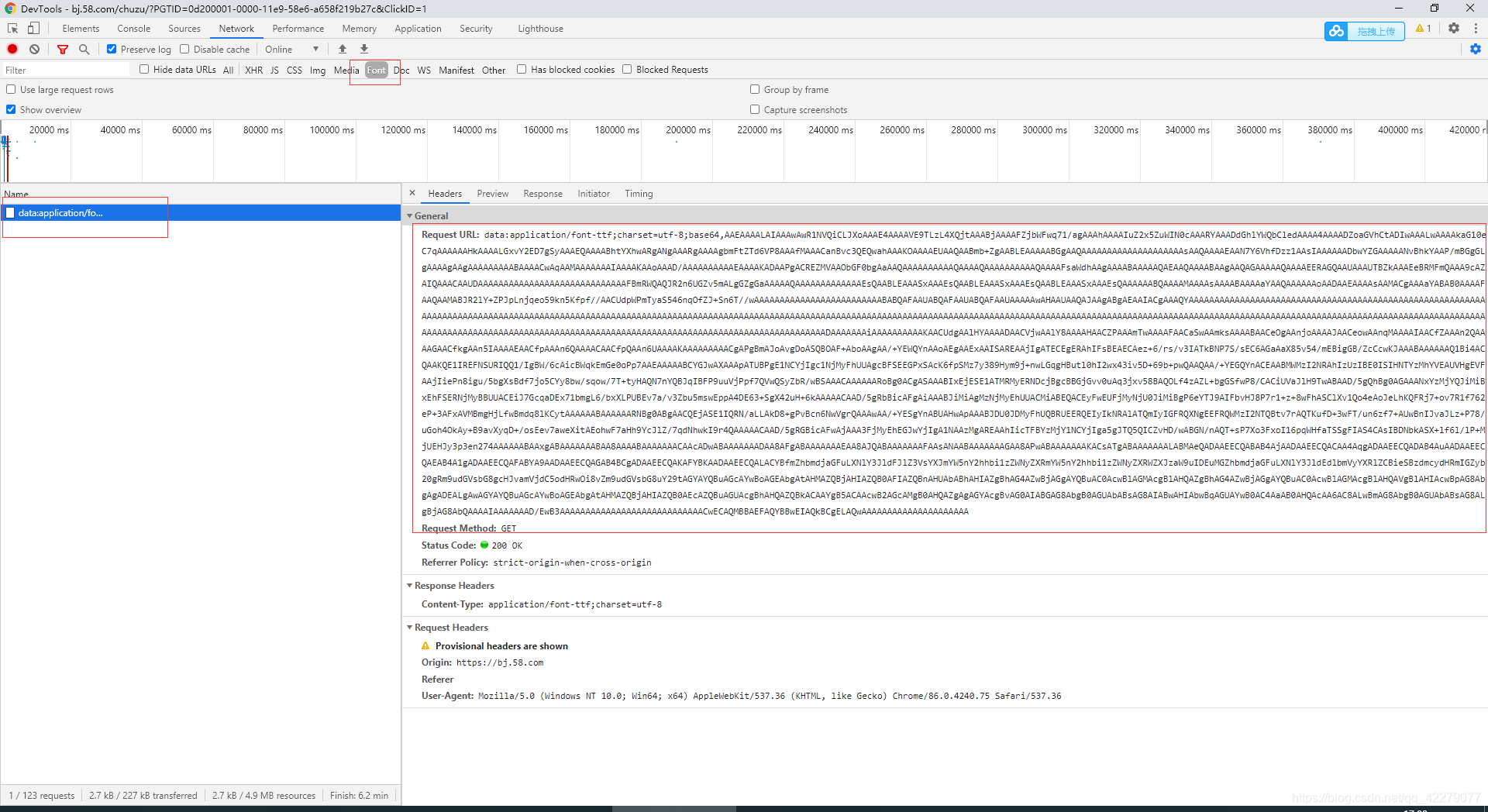Viewport: 1488px width, 812px height.
Task: Filter requests by Manifest
Action: click(x=456, y=70)
